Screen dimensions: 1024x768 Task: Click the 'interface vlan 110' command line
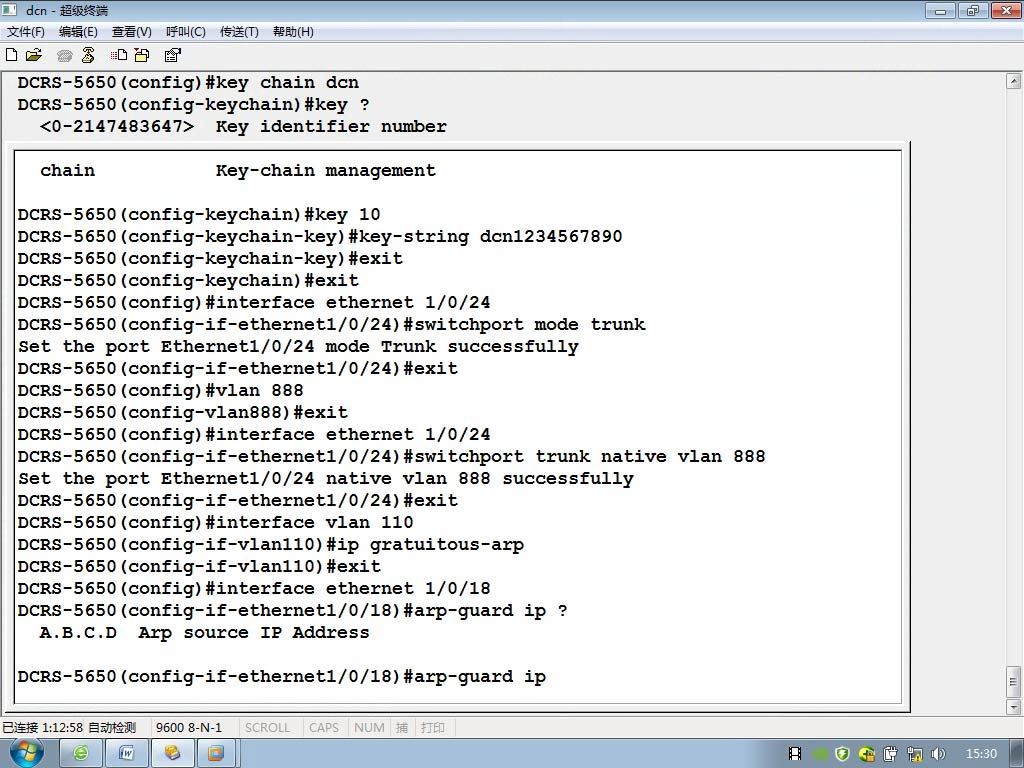(216, 522)
